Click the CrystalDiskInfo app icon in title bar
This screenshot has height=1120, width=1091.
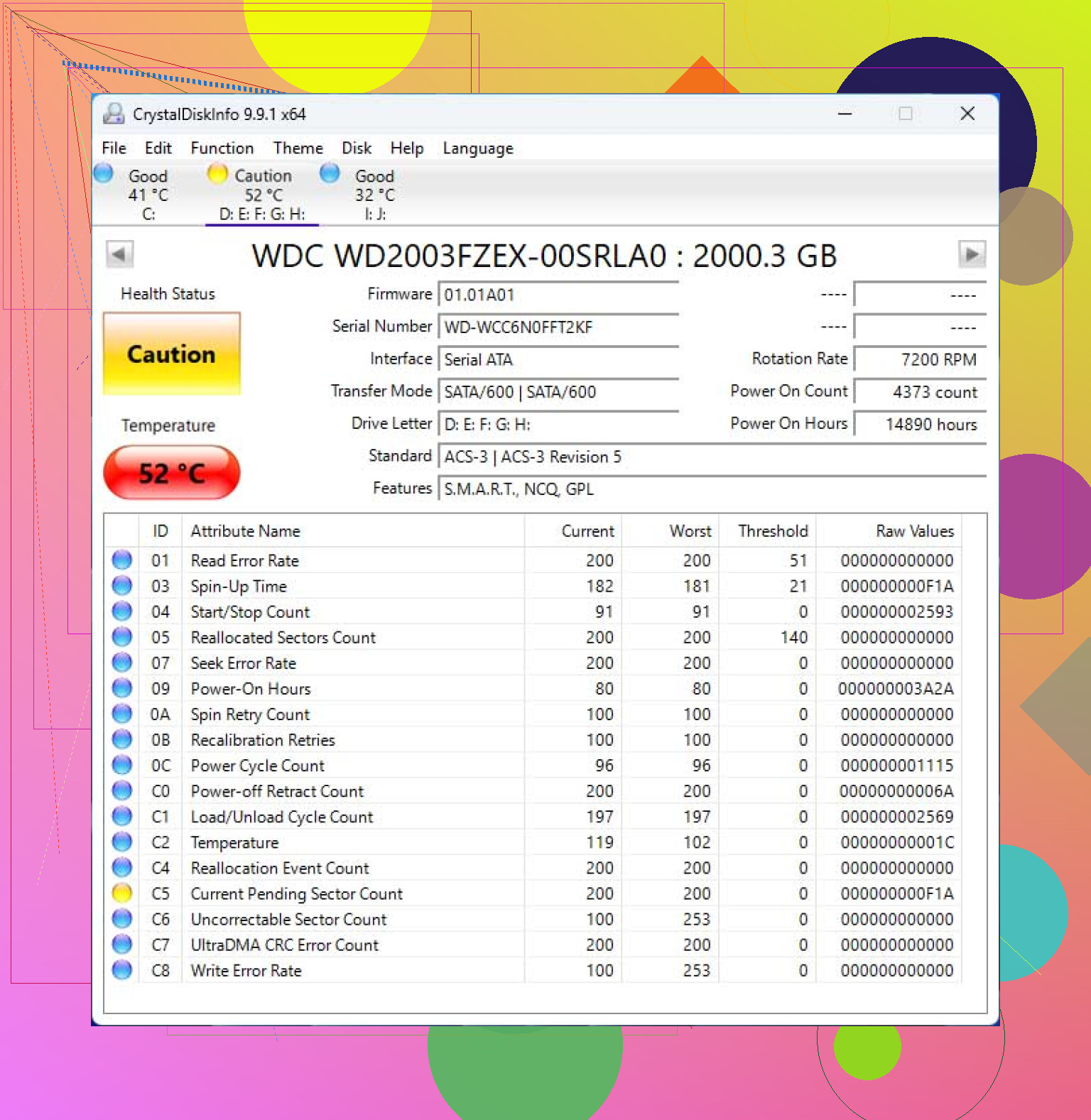114,114
